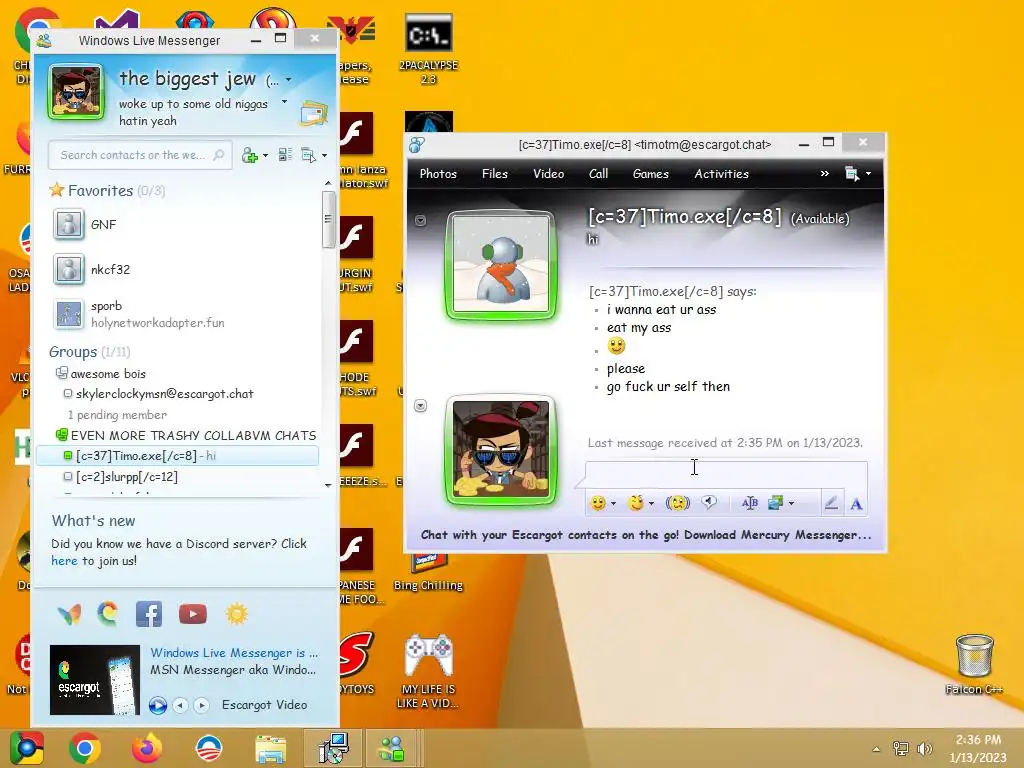Click the Download Mercury Messenger banner link

point(646,535)
